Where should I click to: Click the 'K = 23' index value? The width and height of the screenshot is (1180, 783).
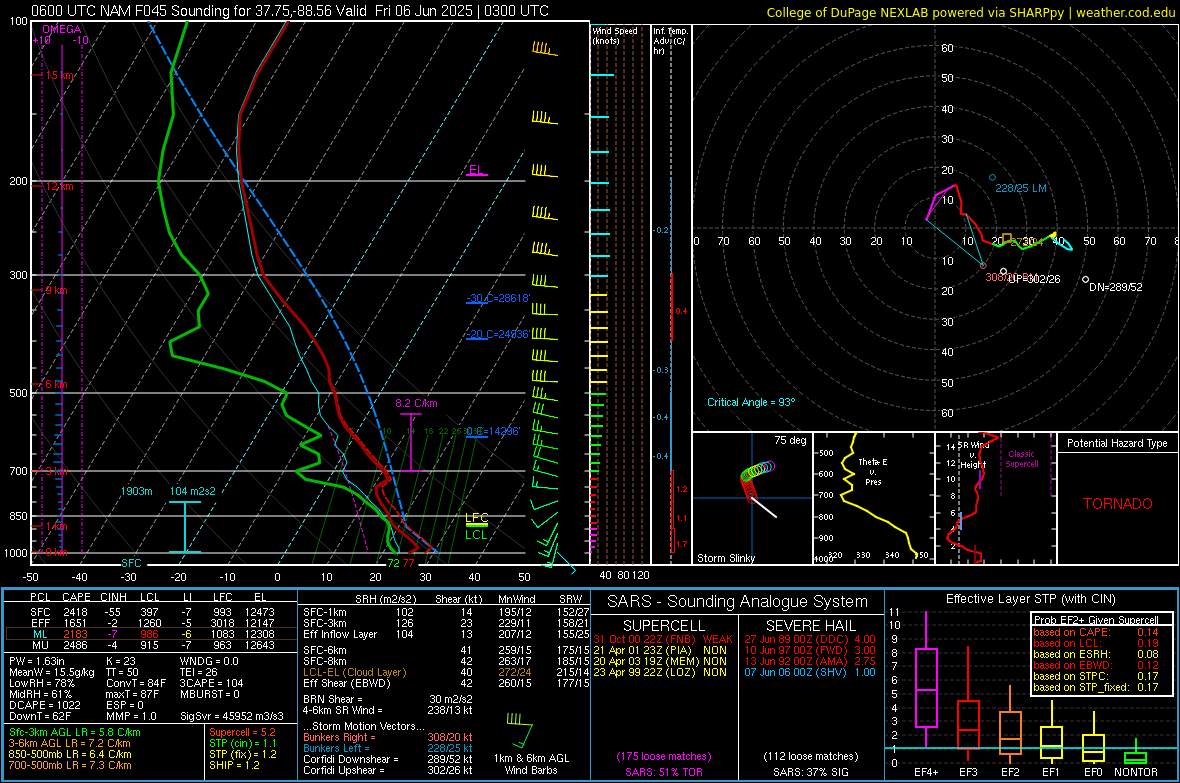pyautogui.click(x=121, y=661)
